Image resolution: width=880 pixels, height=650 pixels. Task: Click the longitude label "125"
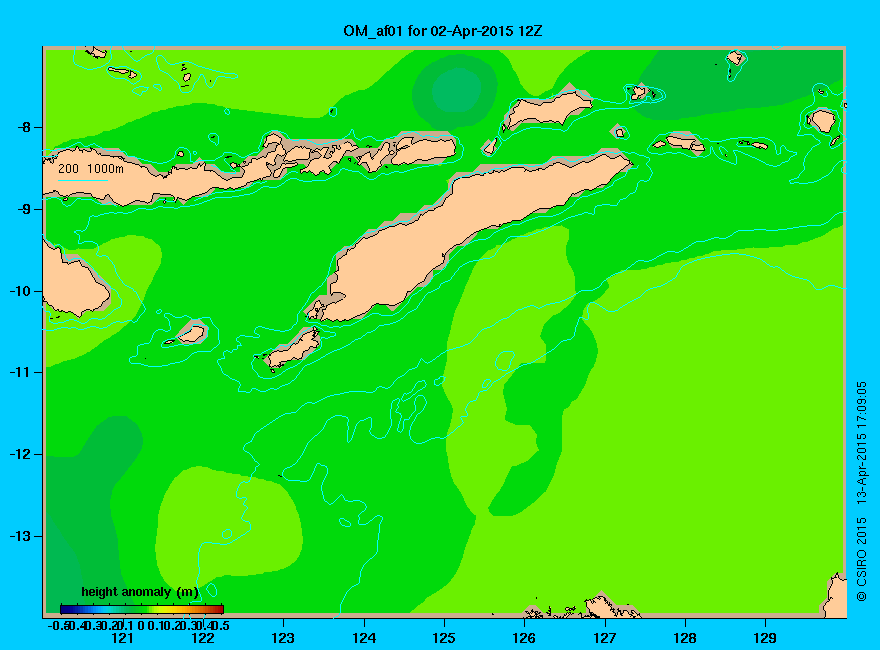tap(444, 638)
